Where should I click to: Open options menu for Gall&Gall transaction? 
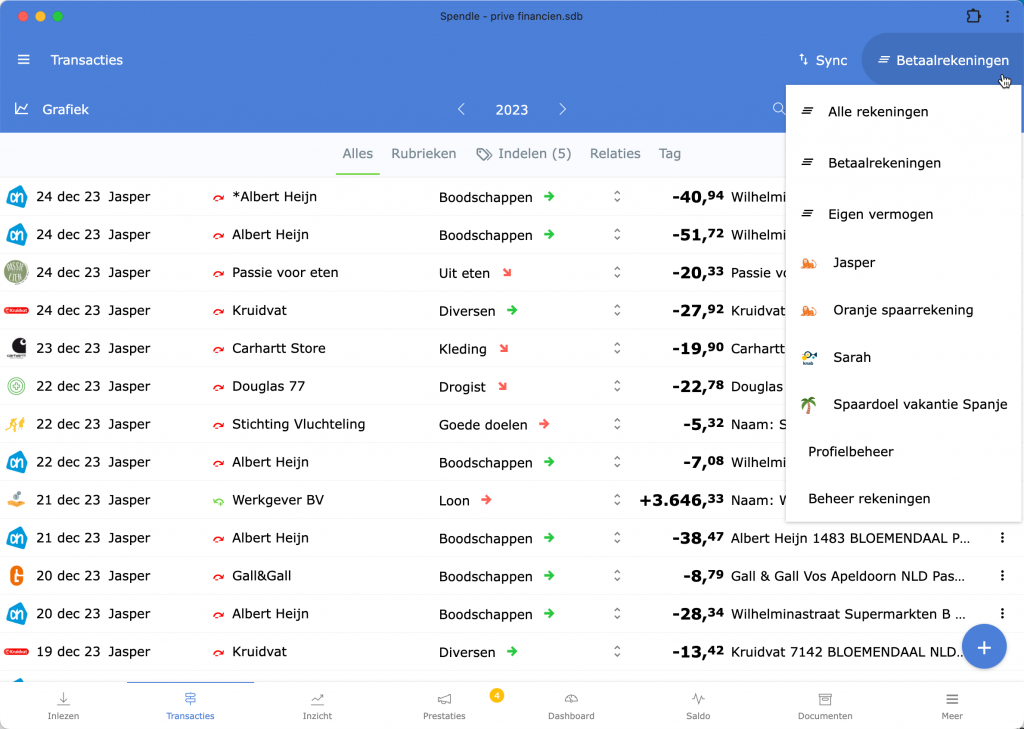(x=1002, y=576)
